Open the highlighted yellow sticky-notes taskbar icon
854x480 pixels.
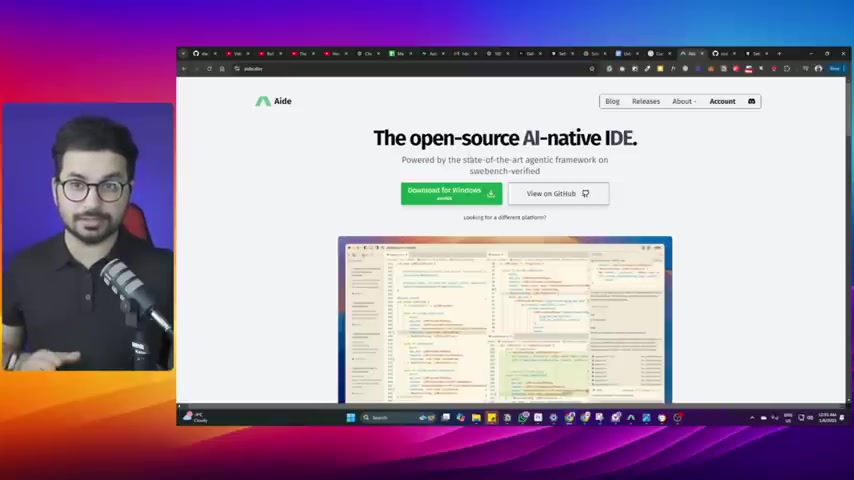(491, 417)
